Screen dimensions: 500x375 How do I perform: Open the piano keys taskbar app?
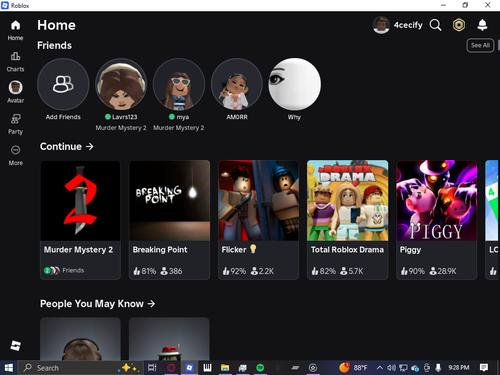click(207, 368)
